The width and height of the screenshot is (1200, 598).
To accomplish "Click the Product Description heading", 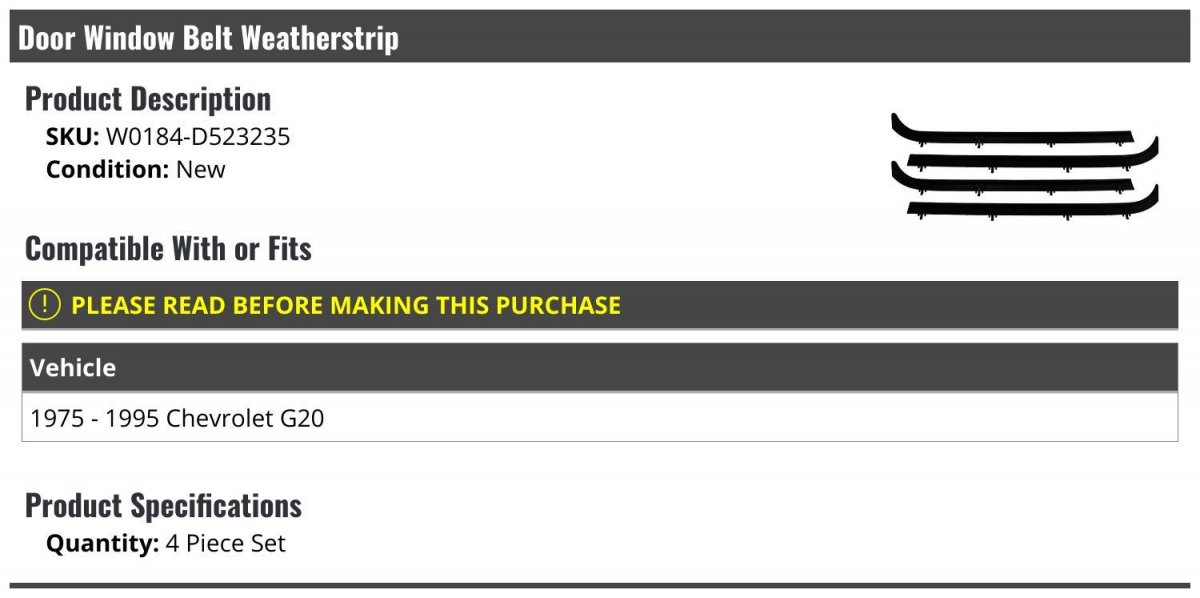I will point(148,99).
